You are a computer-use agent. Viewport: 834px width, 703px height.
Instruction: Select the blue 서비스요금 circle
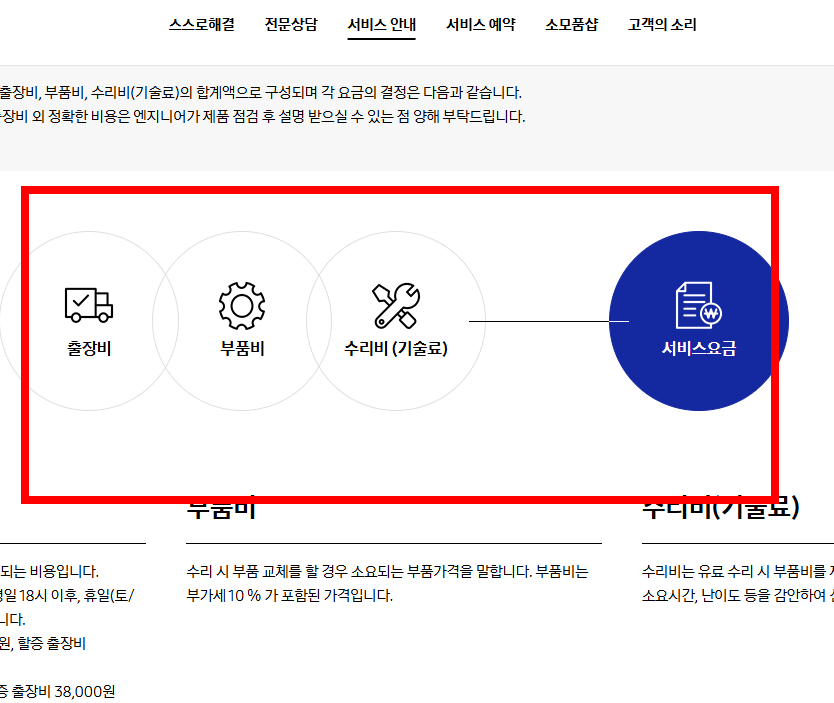pyautogui.click(x=697, y=320)
